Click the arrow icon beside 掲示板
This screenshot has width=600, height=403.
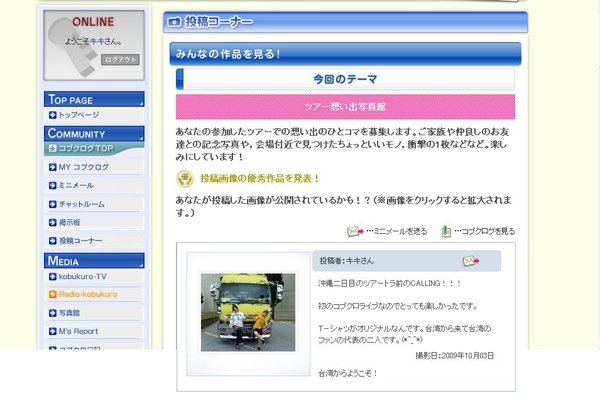(x=53, y=223)
